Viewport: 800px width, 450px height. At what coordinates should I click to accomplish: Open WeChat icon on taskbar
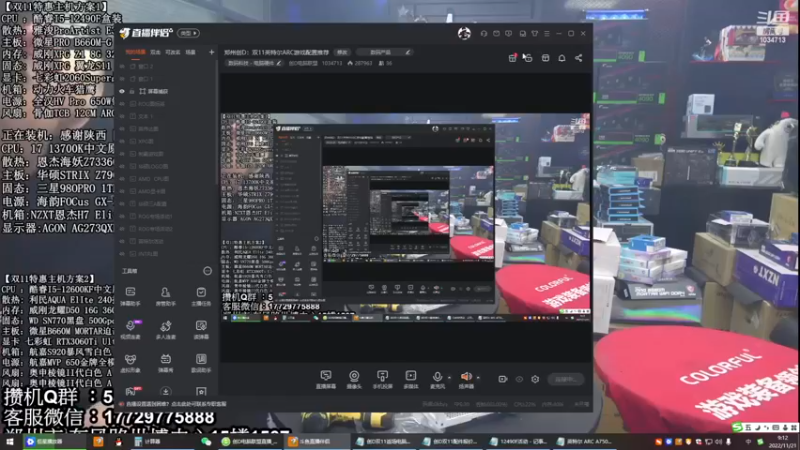click(x=206, y=442)
